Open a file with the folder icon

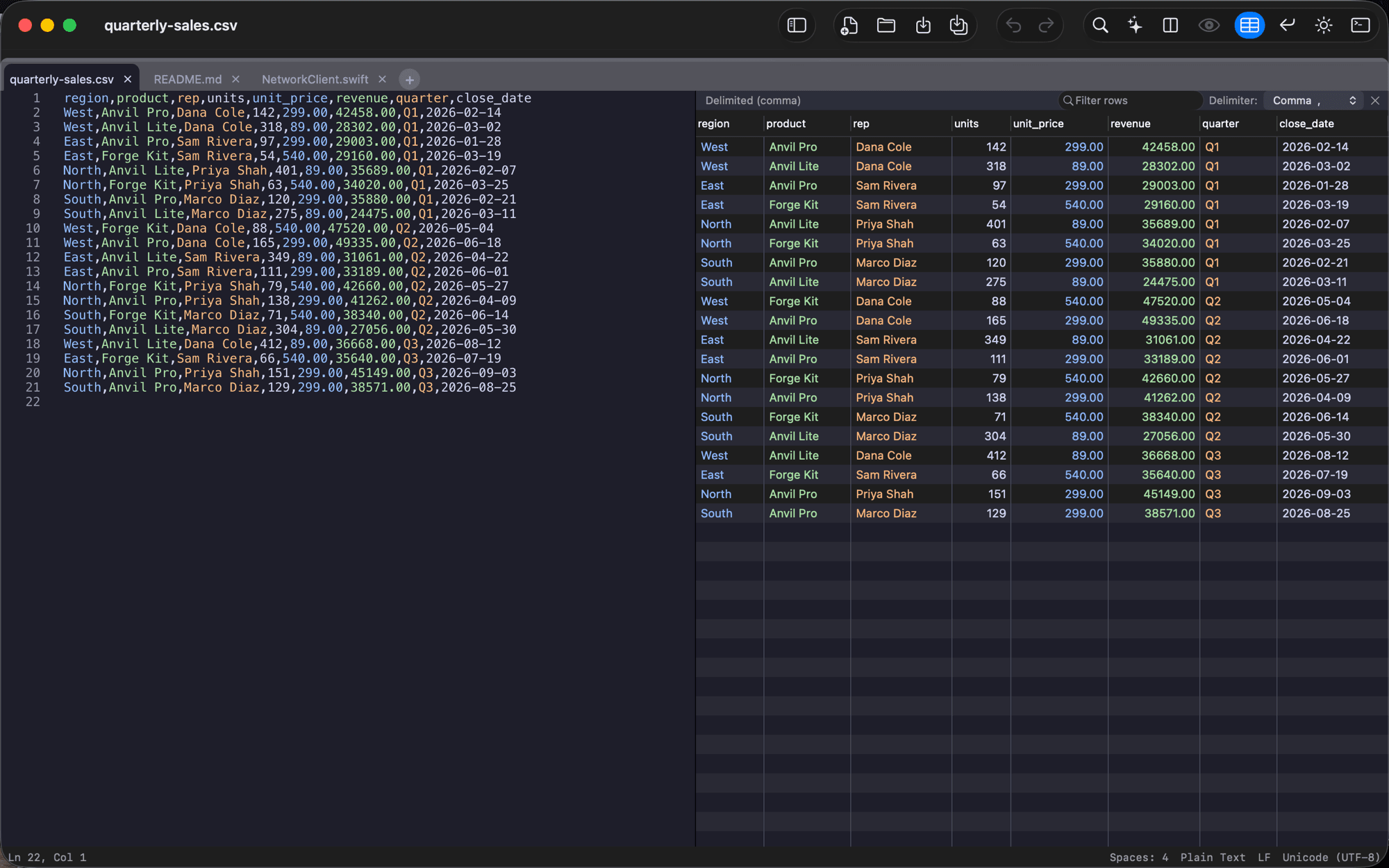[x=885, y=26]
